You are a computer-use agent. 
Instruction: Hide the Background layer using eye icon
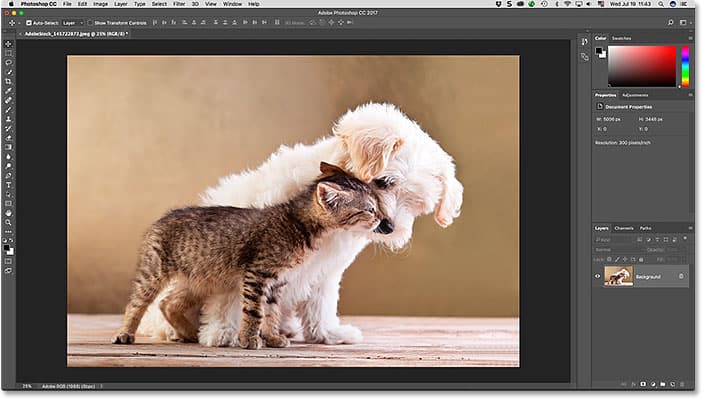pos(598,276)
